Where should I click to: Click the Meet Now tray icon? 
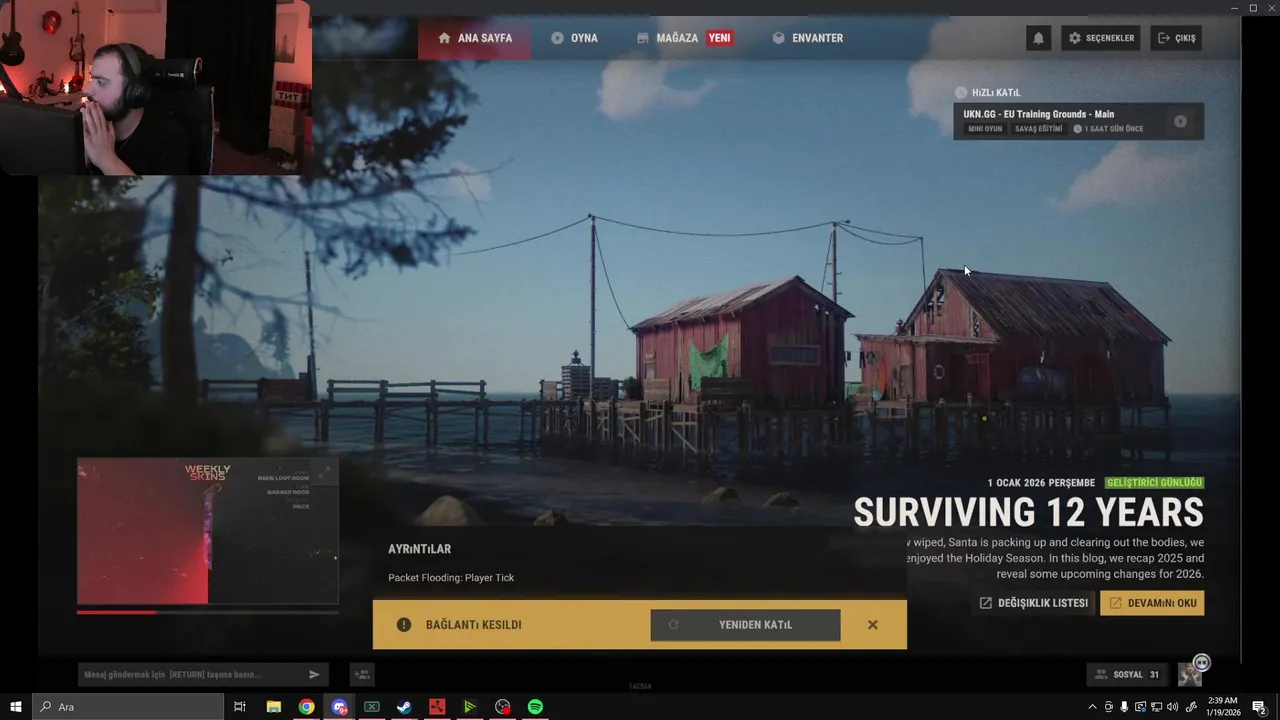1108,707
